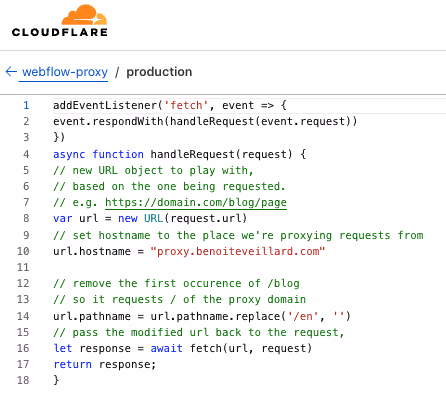Go back using the left arrow
The height and width of the screenshot is (399, 446).
tap(11, 71)
